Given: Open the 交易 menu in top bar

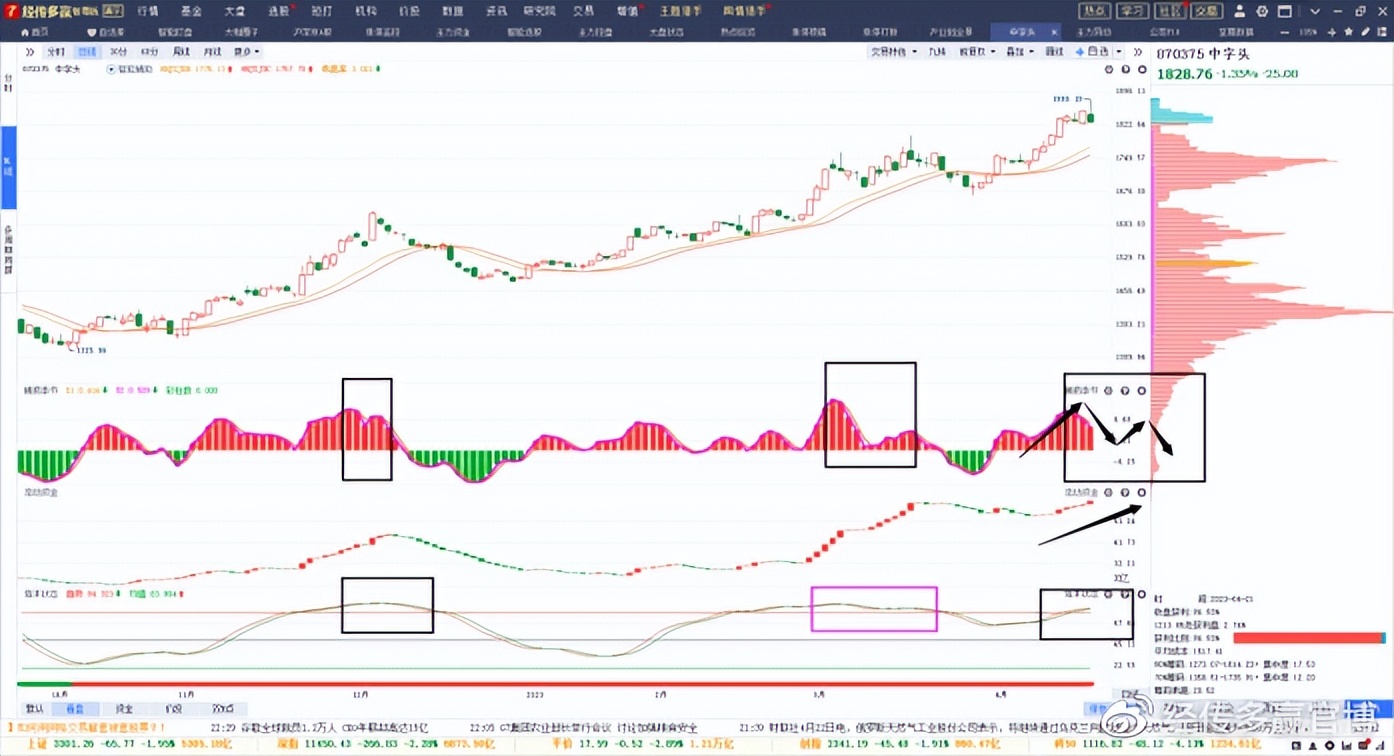Looking at the screenshot, I should 583,11.
